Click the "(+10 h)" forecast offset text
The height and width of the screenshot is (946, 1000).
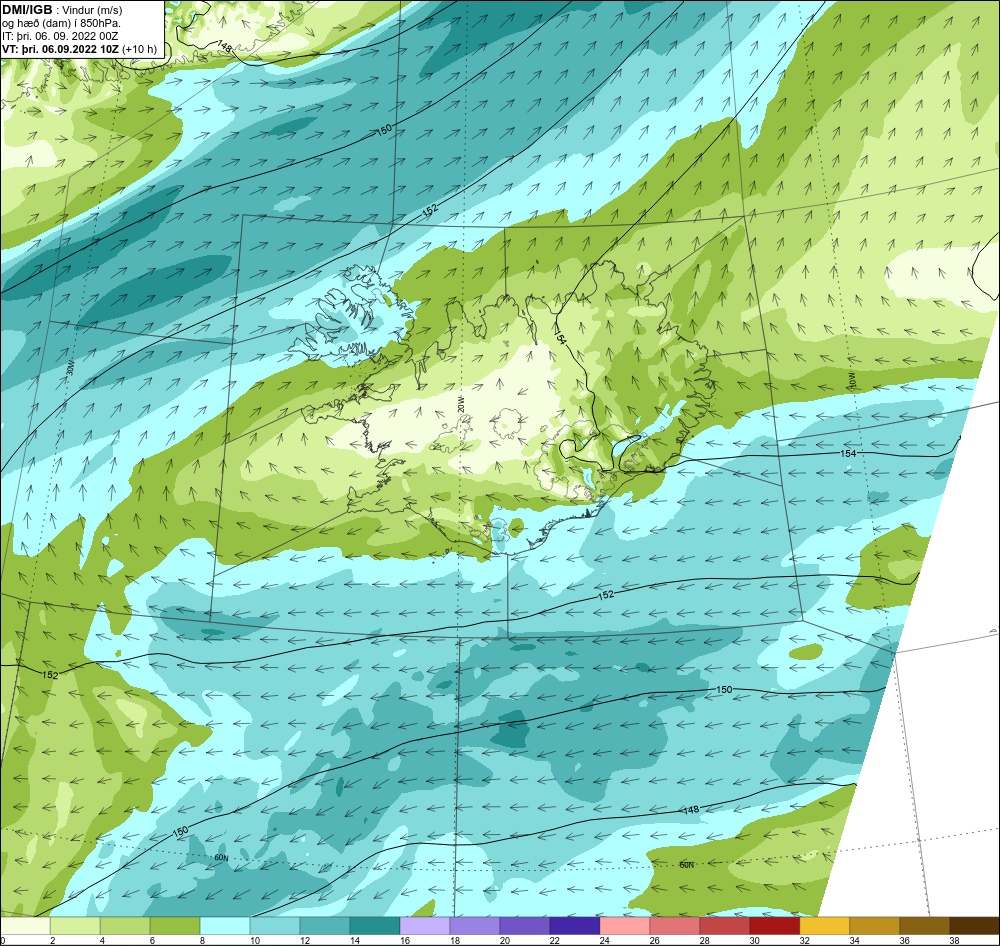click(140, 49)
